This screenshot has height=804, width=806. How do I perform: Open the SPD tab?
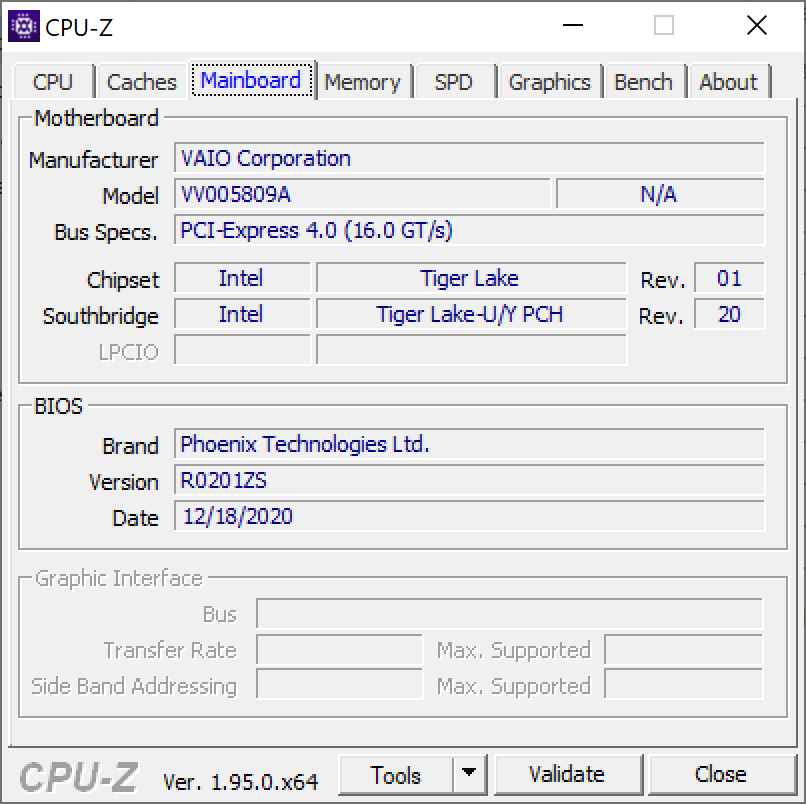point(454,82)
